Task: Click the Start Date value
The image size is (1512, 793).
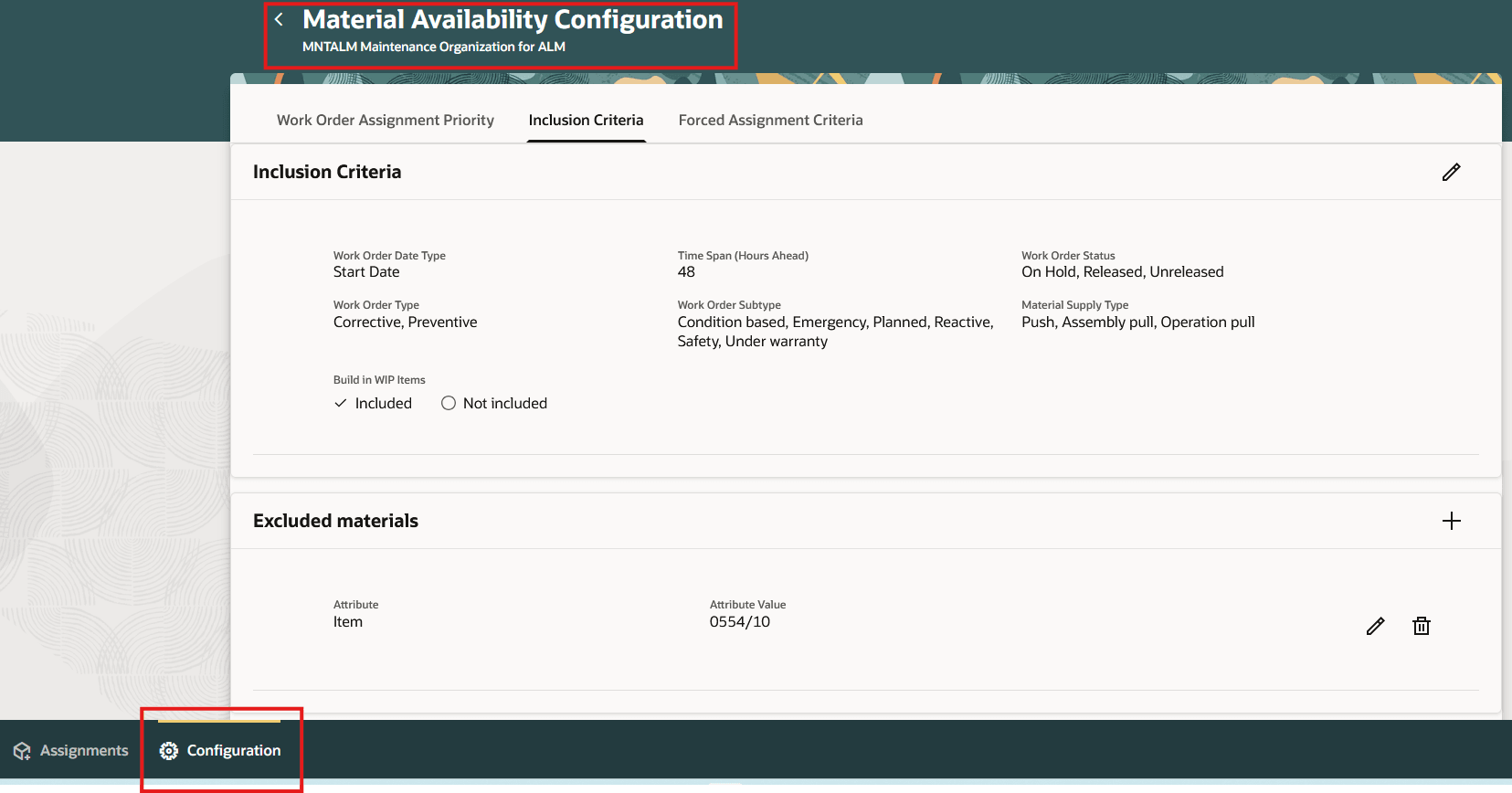Action: (366, 272)
